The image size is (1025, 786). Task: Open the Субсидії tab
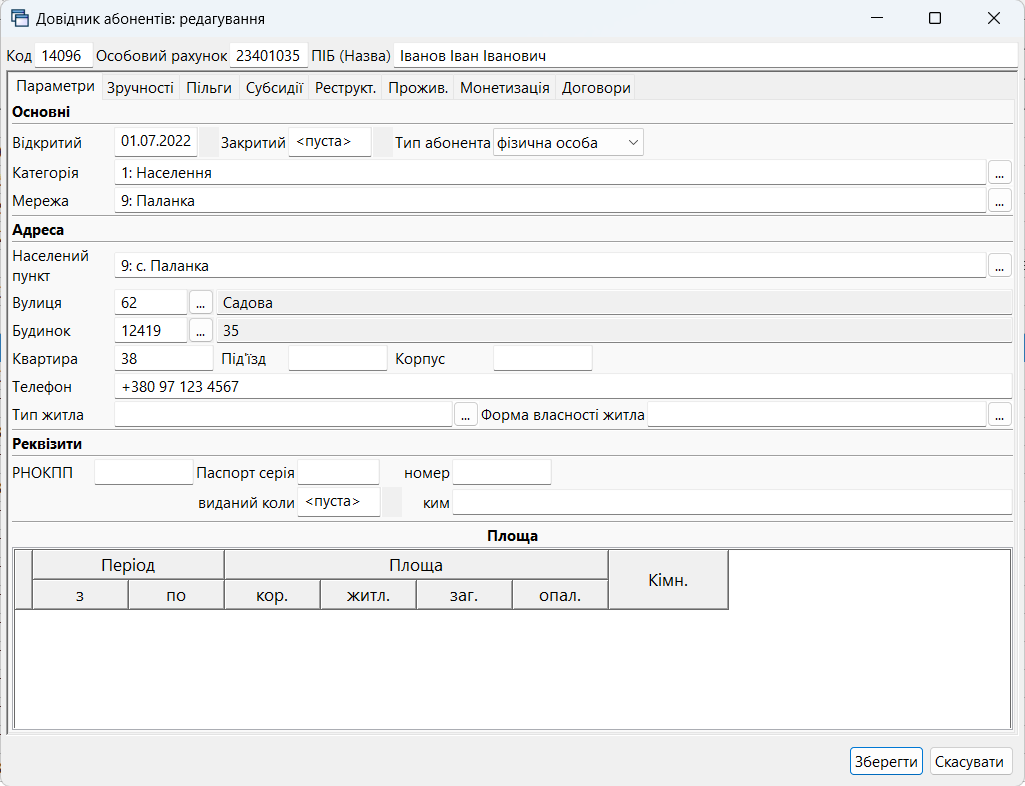275,88
